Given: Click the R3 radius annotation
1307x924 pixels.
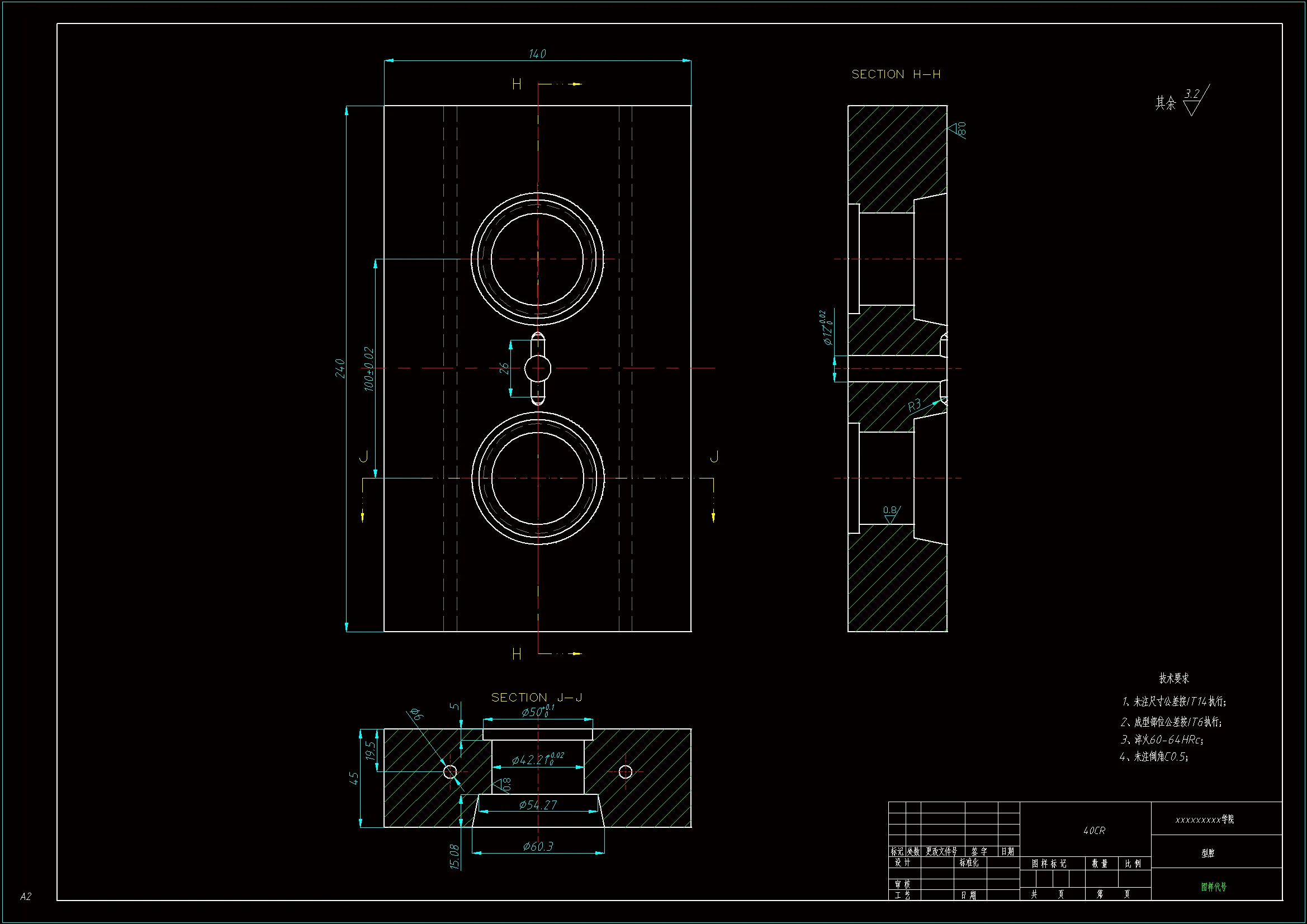Looking at the screenshot, I should [914, 406].
